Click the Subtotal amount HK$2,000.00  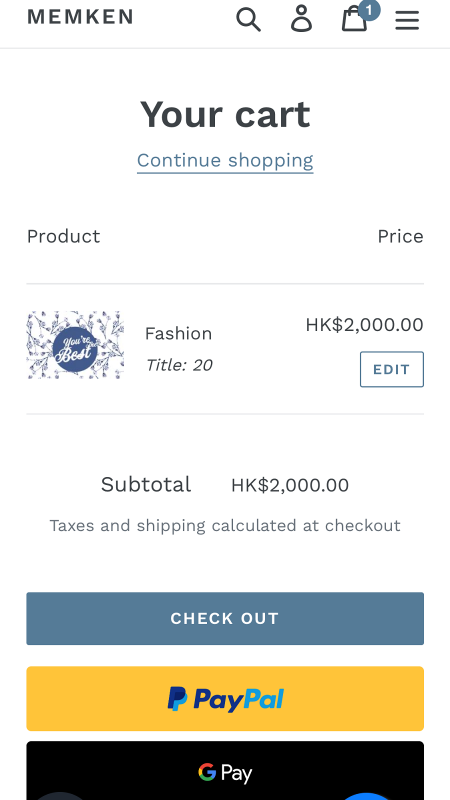click(x=290, y=485)
